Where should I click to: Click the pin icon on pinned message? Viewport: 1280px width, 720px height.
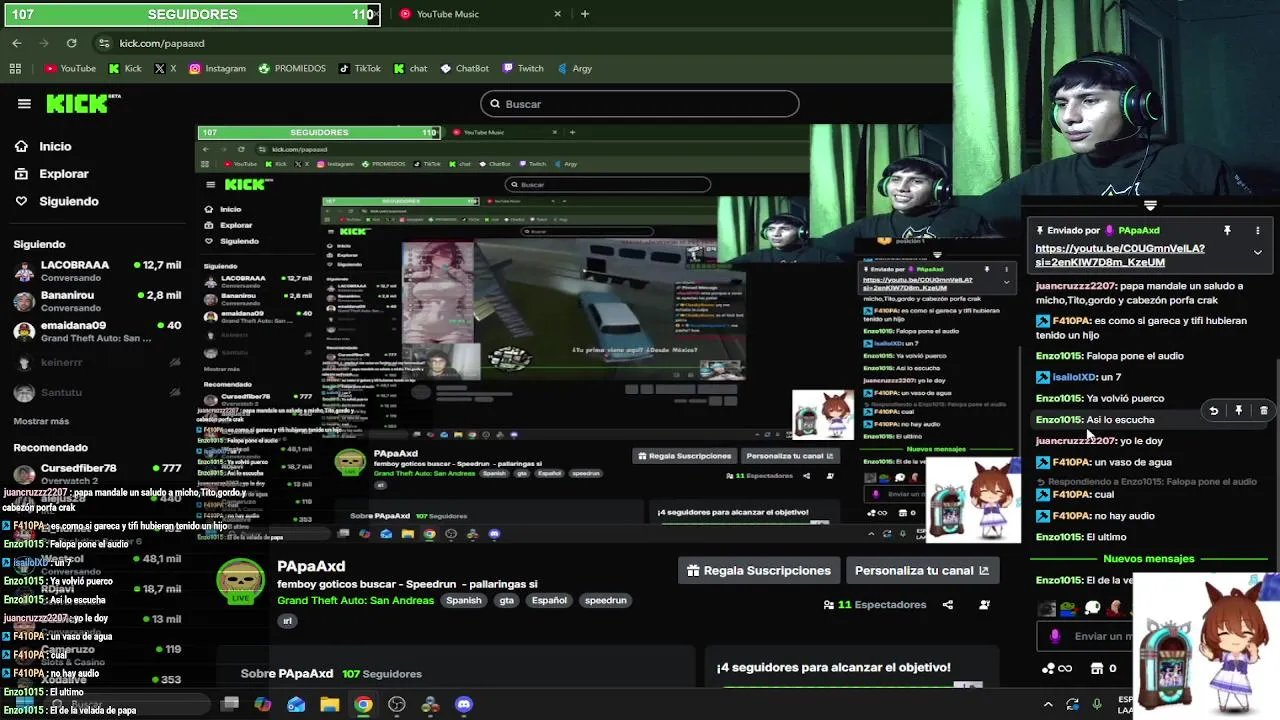click(x=1227, y=231)
